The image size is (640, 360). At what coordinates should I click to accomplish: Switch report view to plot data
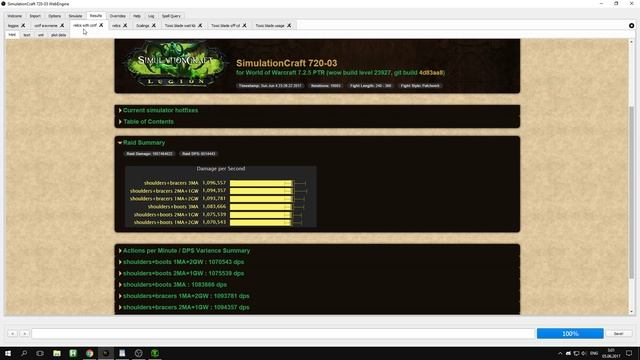click(x=58, y=35)
